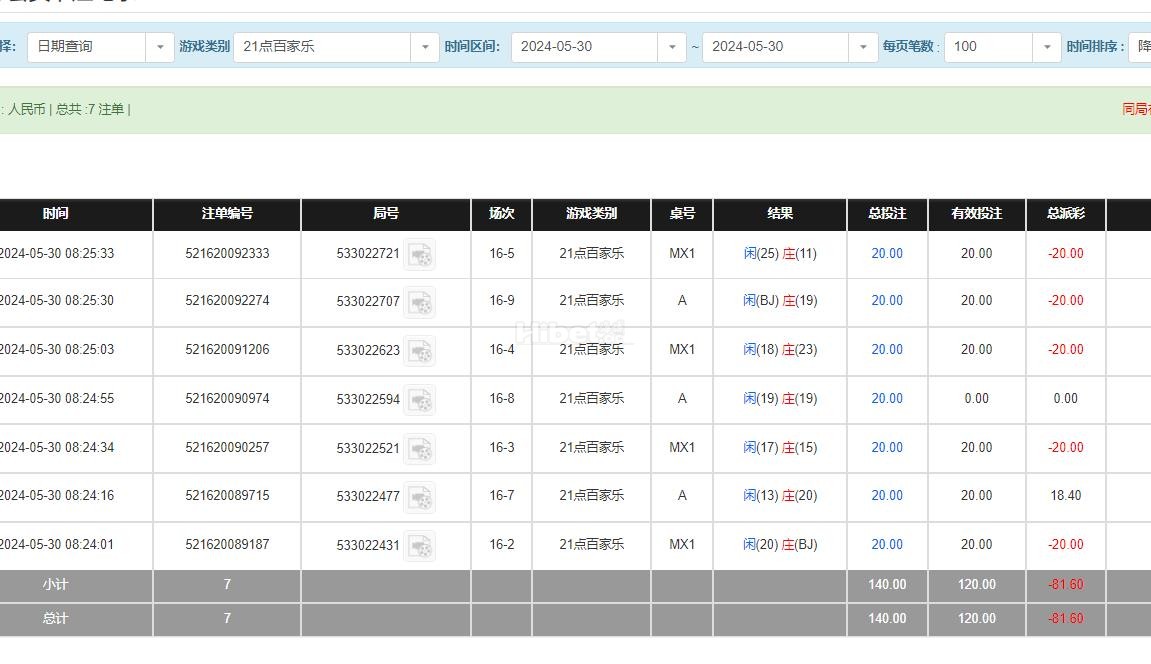
Task: Open game detail icon for round 533022721
Action: pyautogui.click(x=421, y=255)
